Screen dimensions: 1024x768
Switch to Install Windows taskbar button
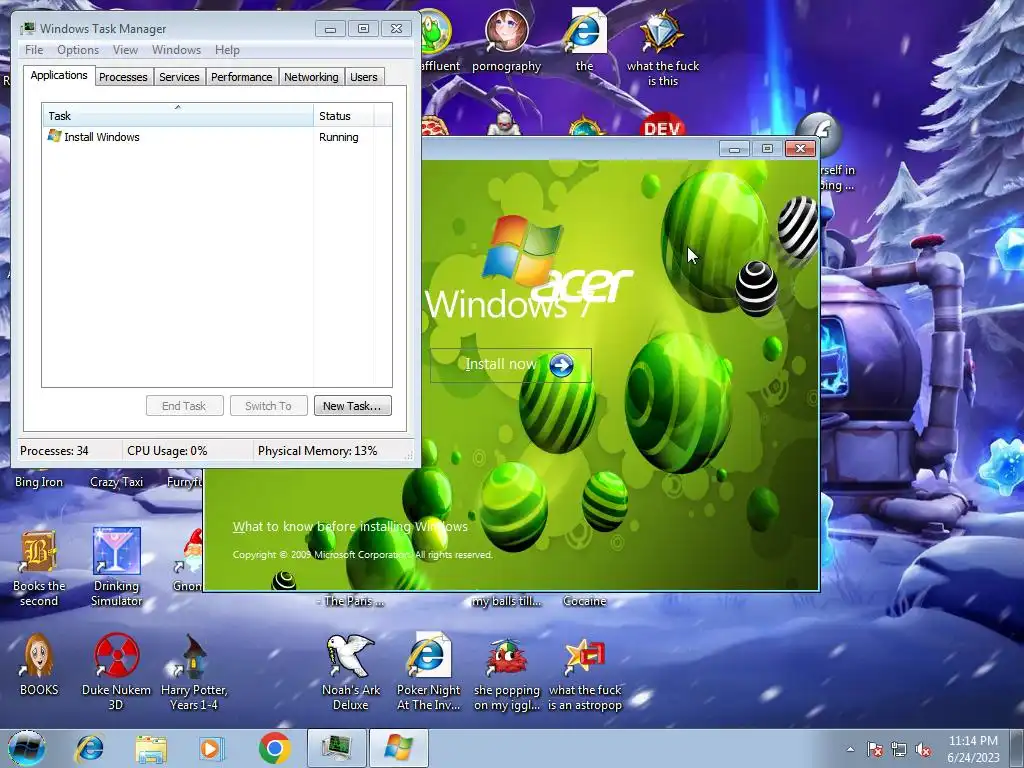[x=398, y=748]
